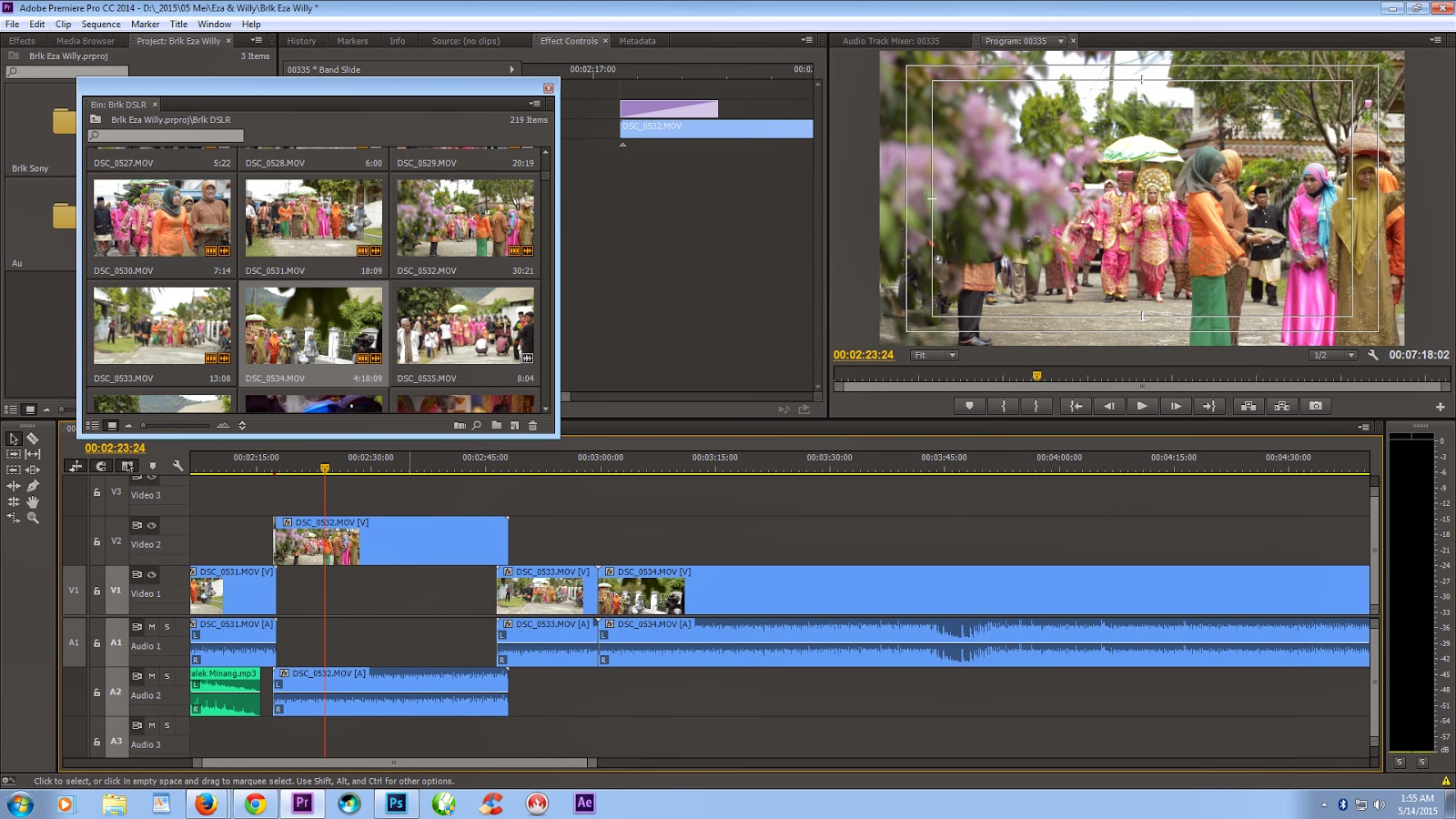Open Timeline panel flyout menu
Viewport: 1456px width, 819px height.
tap(1363, 427)
